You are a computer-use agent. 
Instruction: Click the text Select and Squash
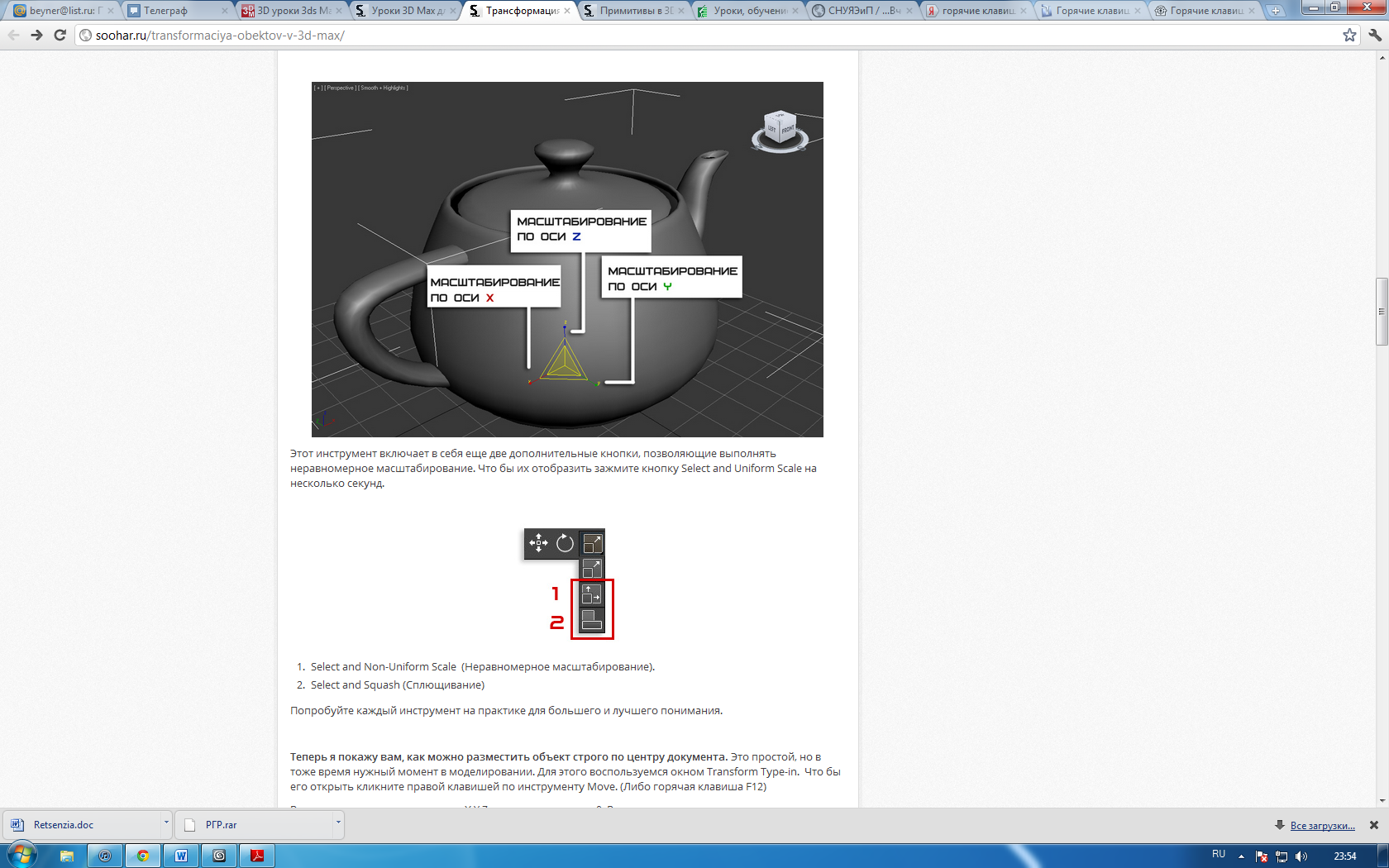(x=355, y=684)
